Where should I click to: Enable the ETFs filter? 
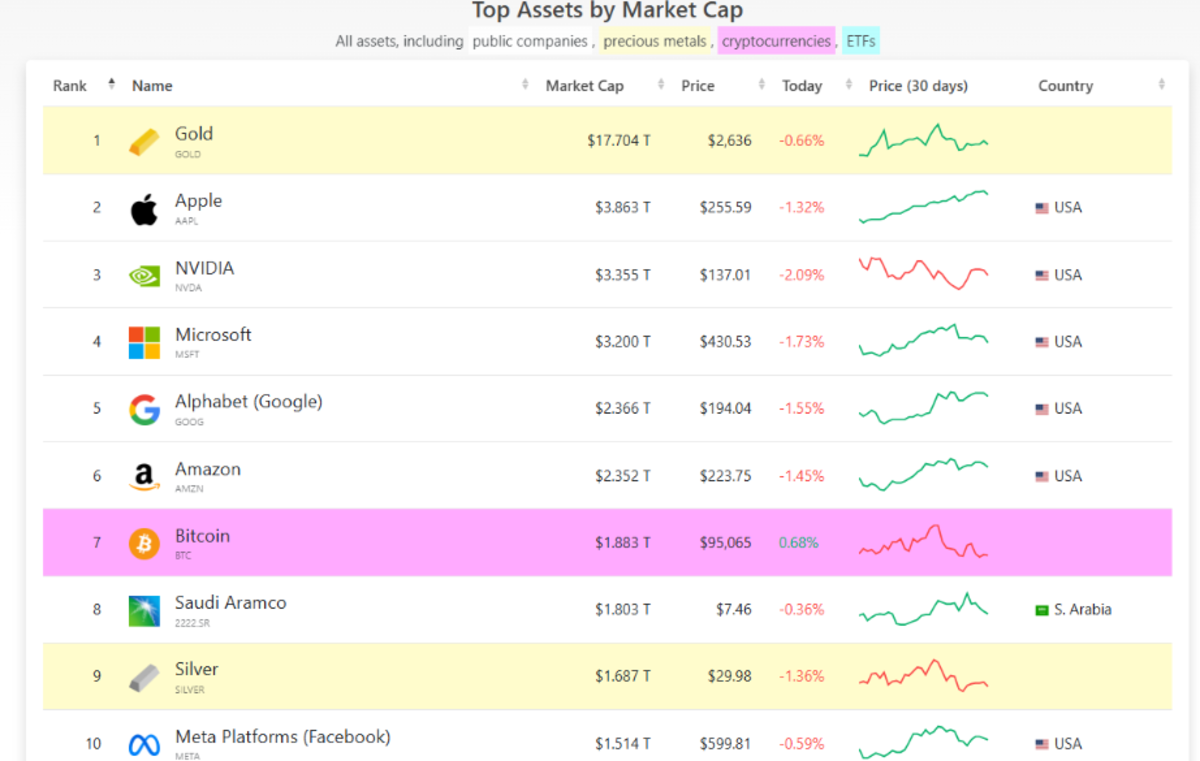pyautogui.click(x=860, y=41)
